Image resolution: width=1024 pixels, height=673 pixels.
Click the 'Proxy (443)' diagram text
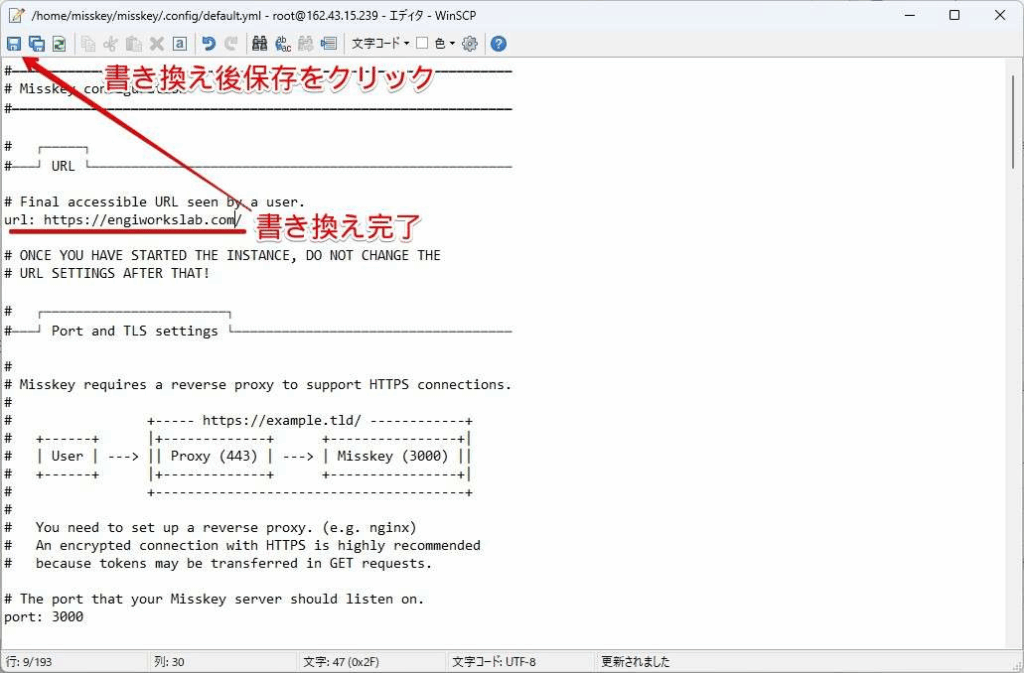(214, 456)
